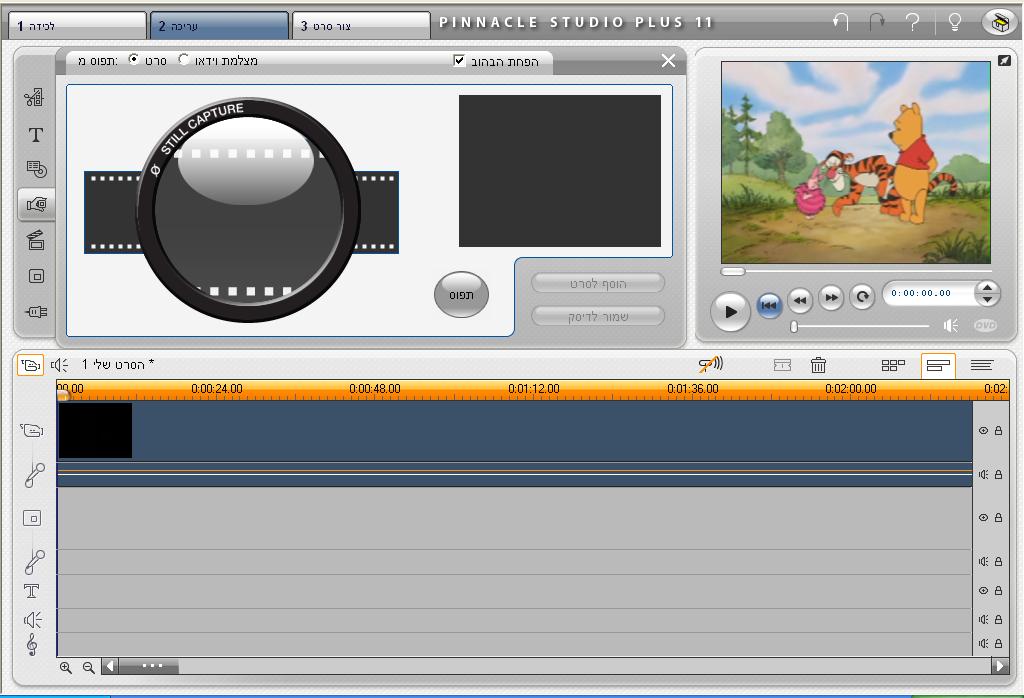Image resolution: width=1024 pixels, height=698 pixels.
Task: Click the timeline scroll right arrow
Action: pos(999,667)
